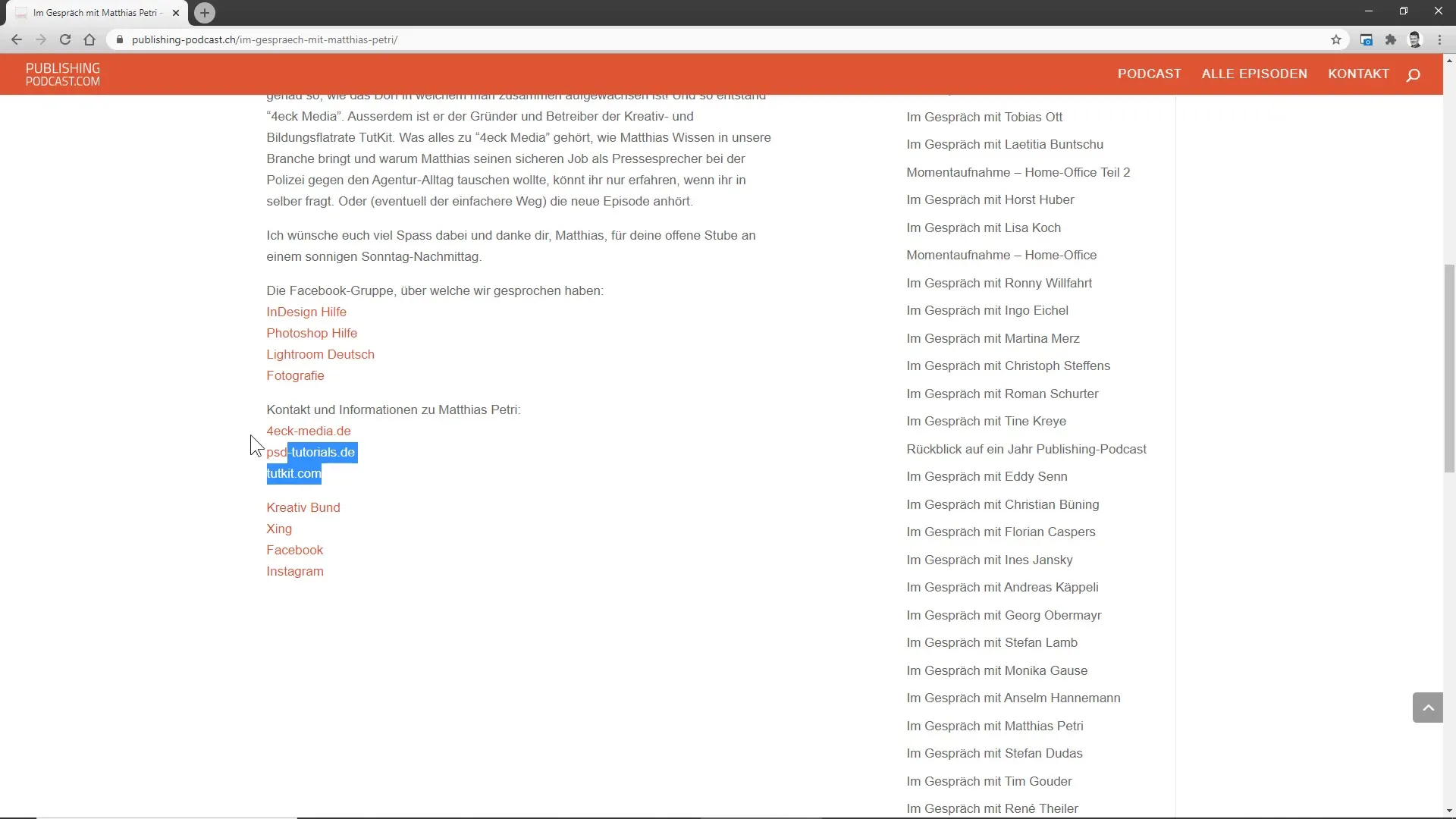This screenshot has width=1456, height=819.
Task: Open the InDesign Hilfe link
Action: [x=306, y=312]
